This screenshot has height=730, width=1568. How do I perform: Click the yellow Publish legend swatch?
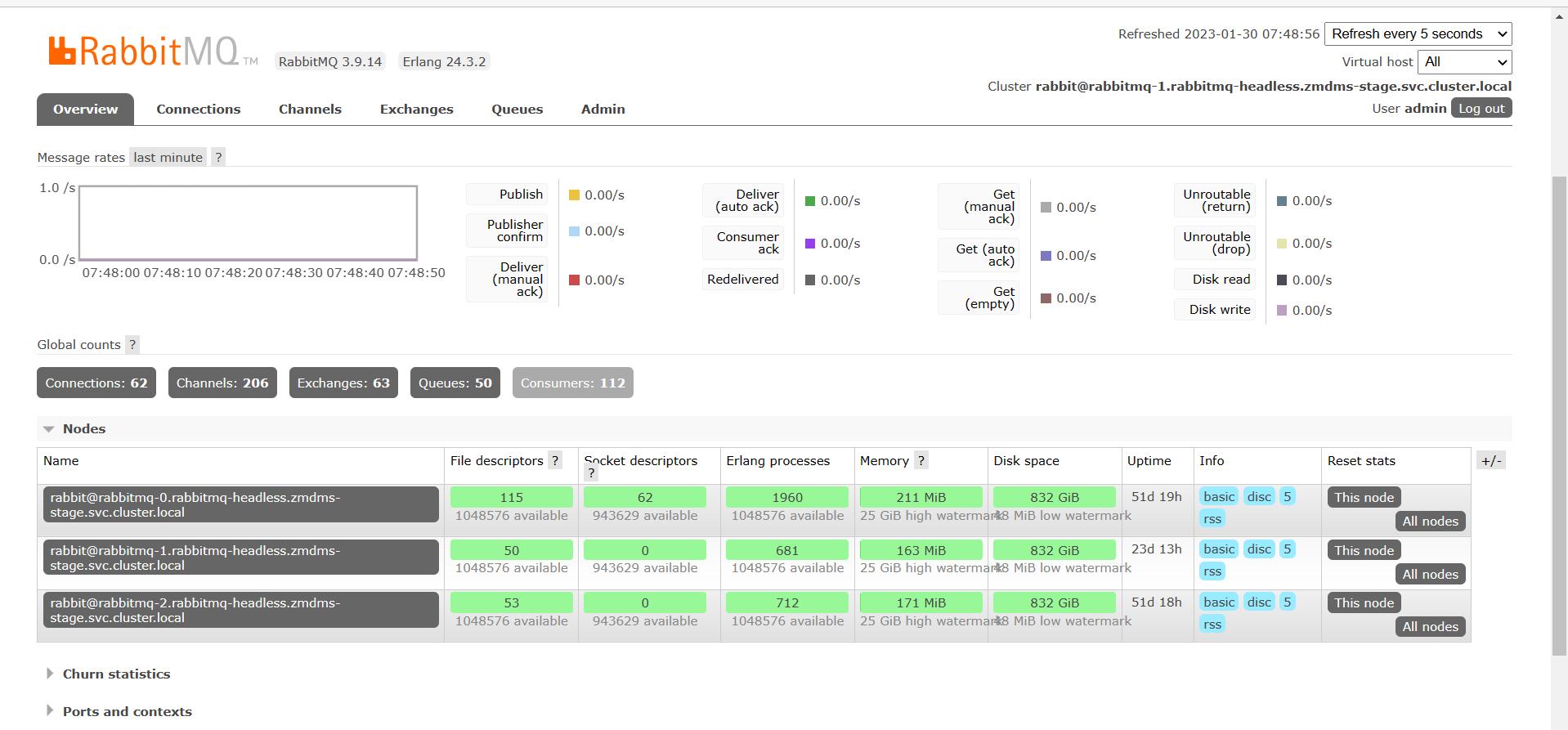[574, 195]
